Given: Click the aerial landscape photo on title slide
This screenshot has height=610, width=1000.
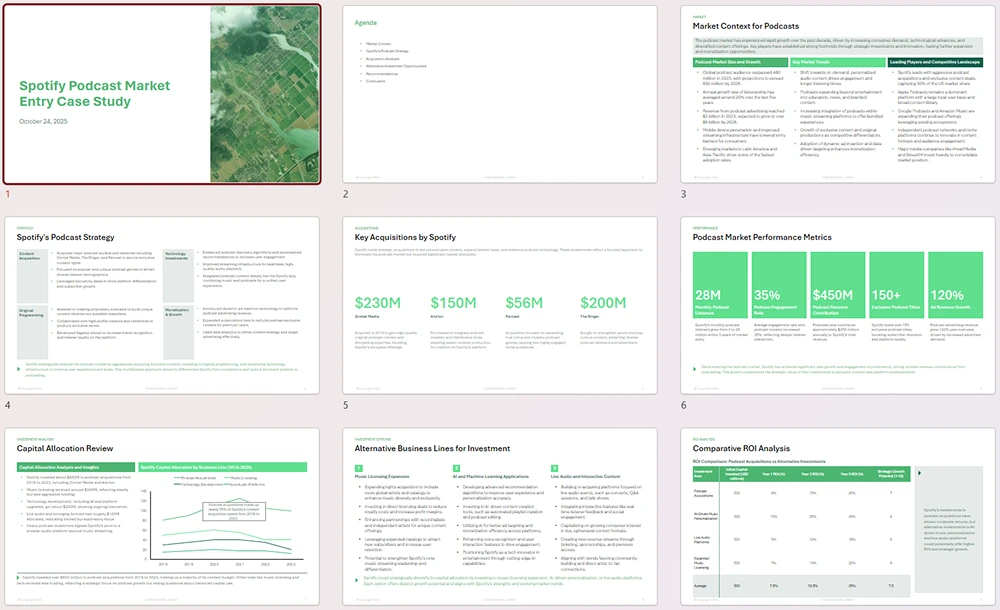Looking at the screenshot, I should [x=264, y=95].
